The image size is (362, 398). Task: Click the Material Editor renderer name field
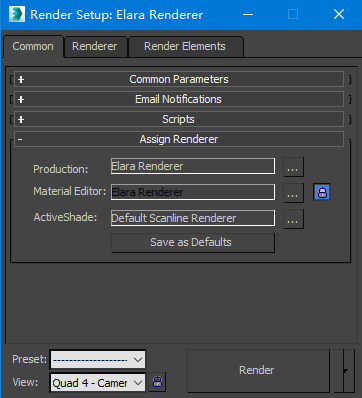193,192
